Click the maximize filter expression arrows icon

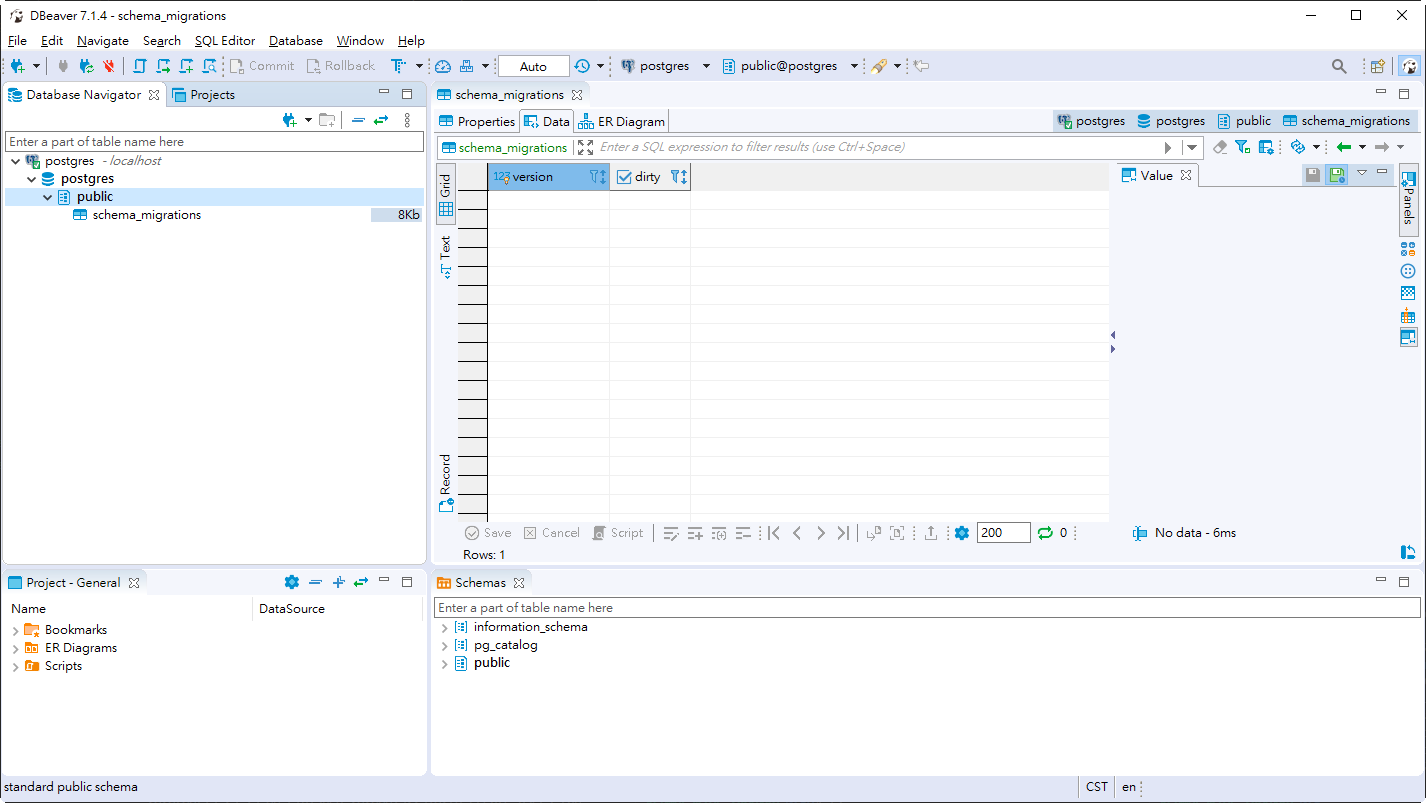[586, 147]
